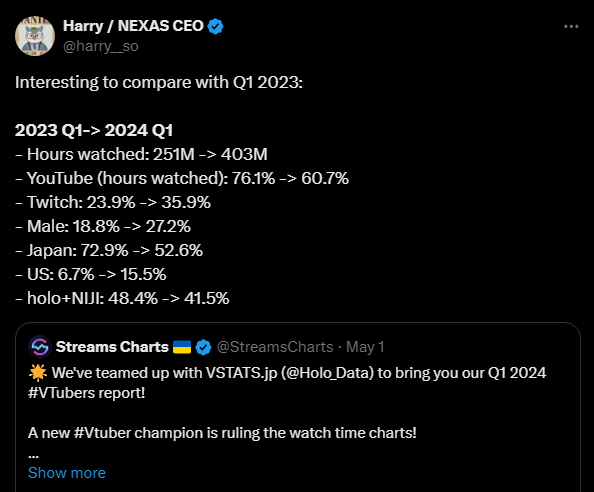Open the Streams Charts logo avatar

click(x=40, y=347)
